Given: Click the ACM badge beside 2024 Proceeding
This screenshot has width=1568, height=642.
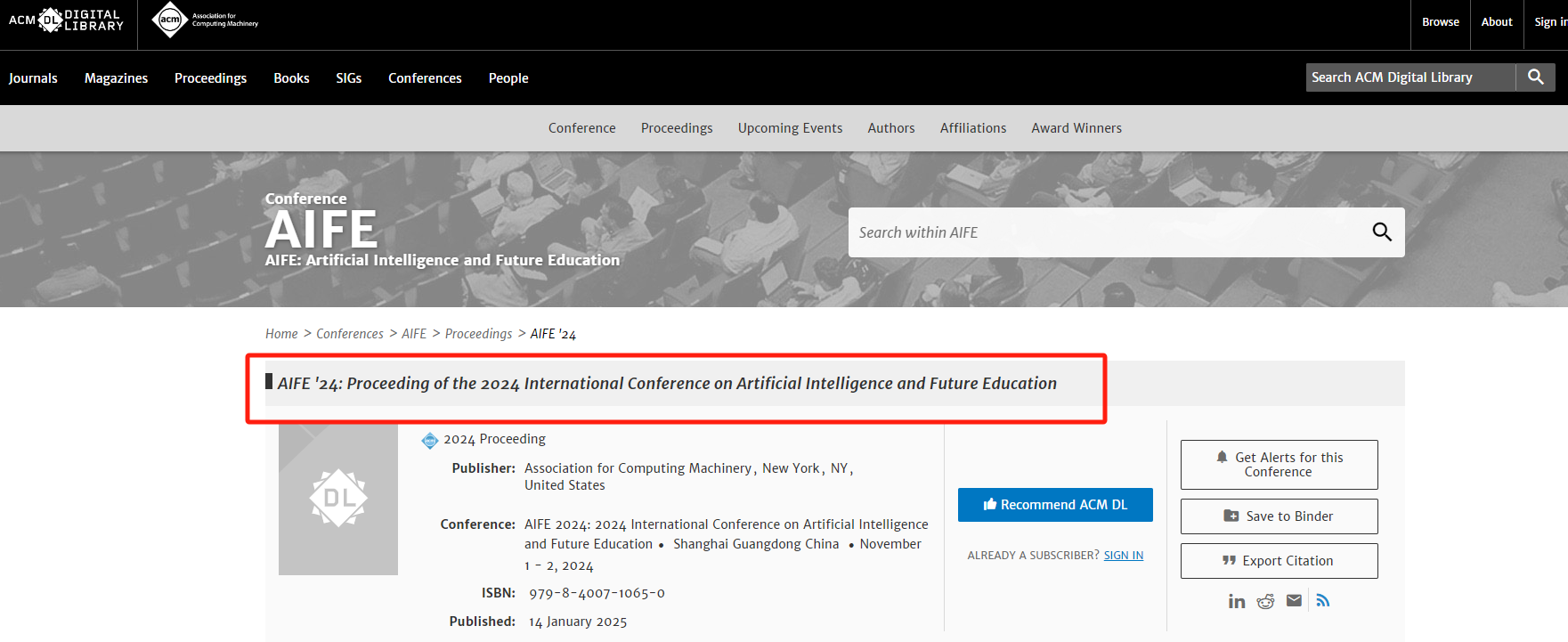Looking at the screenshot, I should [x=430, y=440].
